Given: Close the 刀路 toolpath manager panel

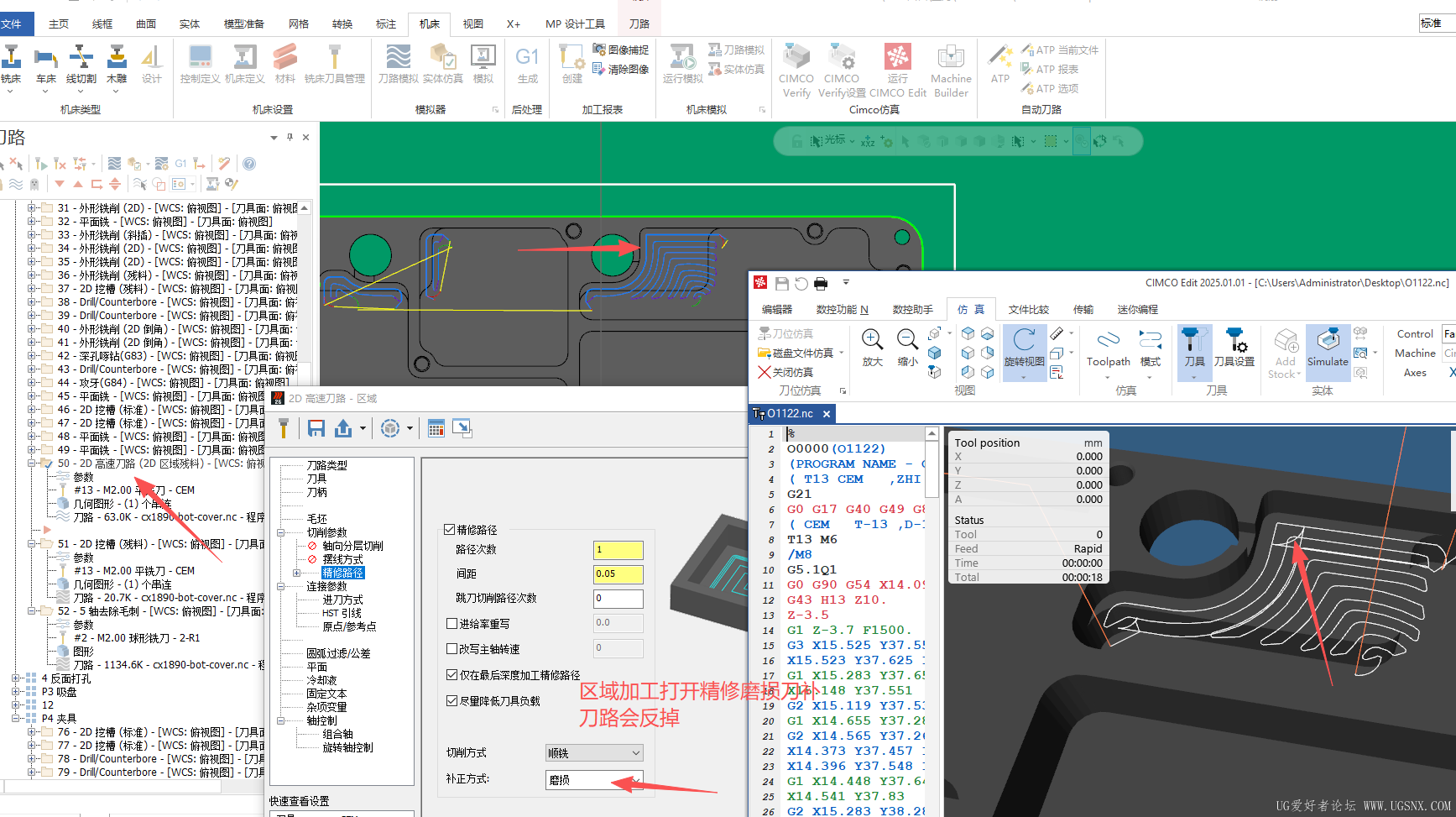Looking at the screenshot, I should tap(306, 137).
